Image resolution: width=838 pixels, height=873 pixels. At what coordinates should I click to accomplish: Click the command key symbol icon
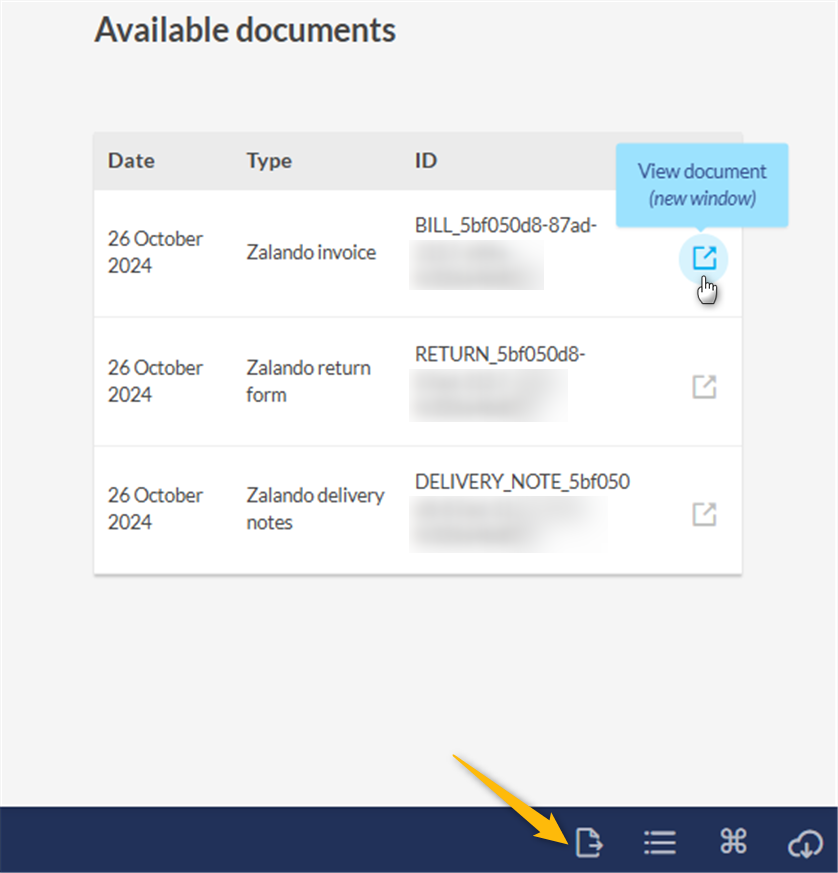733,842
